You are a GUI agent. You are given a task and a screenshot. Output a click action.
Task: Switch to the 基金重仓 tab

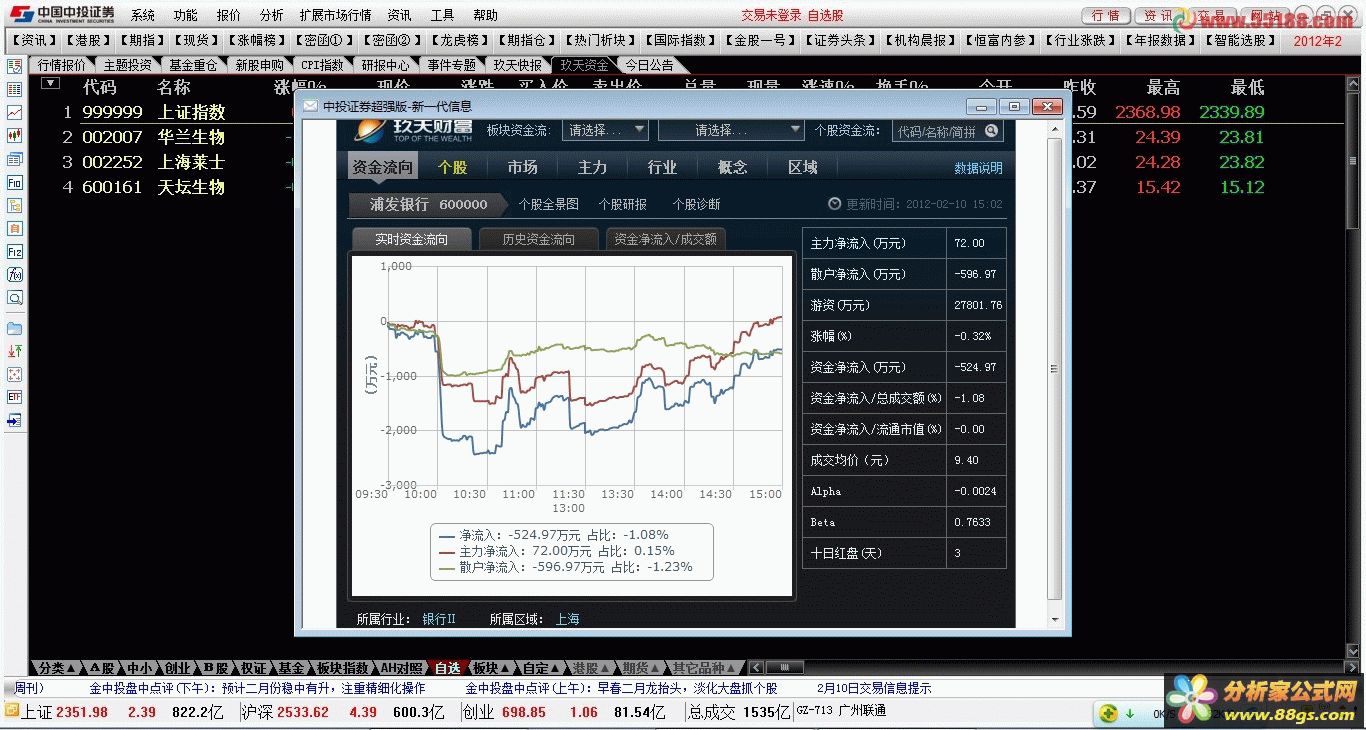point(192,65)
